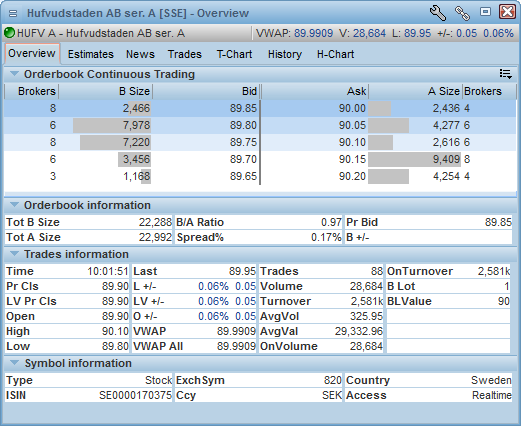Switch to the Trades tab
The image size is (521, 426).
click(185, 54)
